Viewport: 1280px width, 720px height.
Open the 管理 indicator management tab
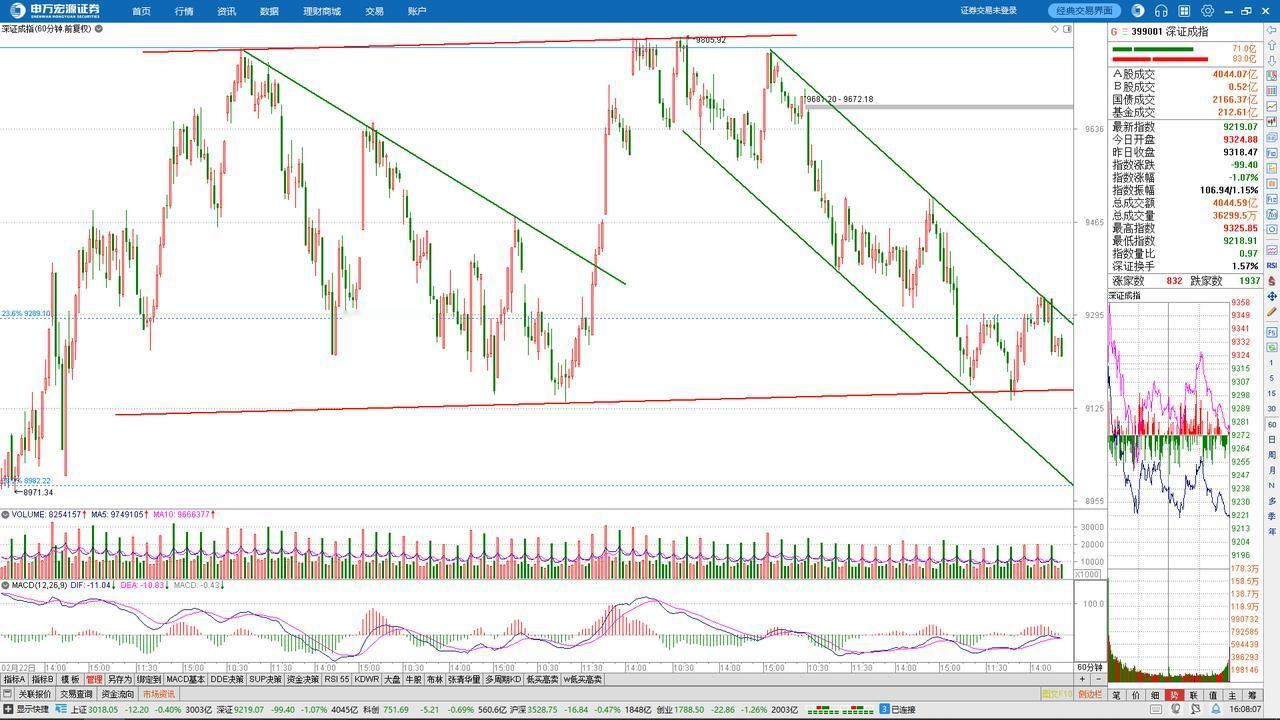pos(94,680)
